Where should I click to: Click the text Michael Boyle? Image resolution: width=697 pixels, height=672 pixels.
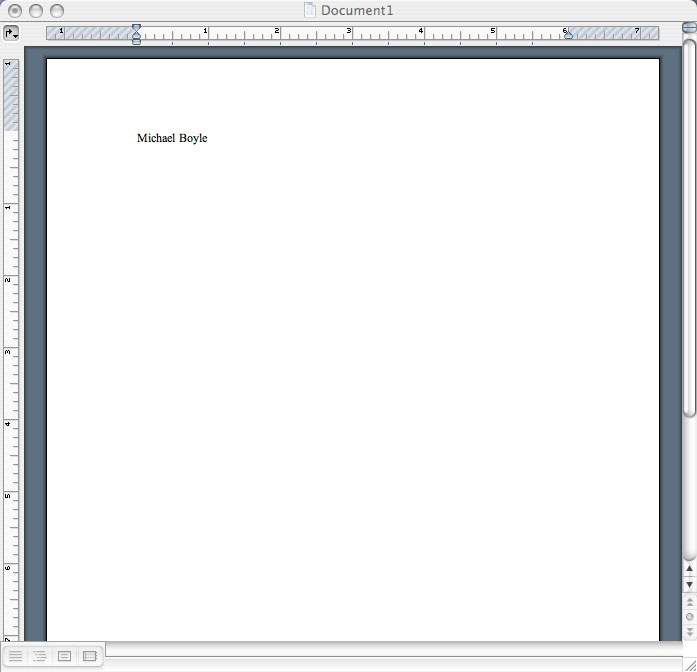(172, 138)
